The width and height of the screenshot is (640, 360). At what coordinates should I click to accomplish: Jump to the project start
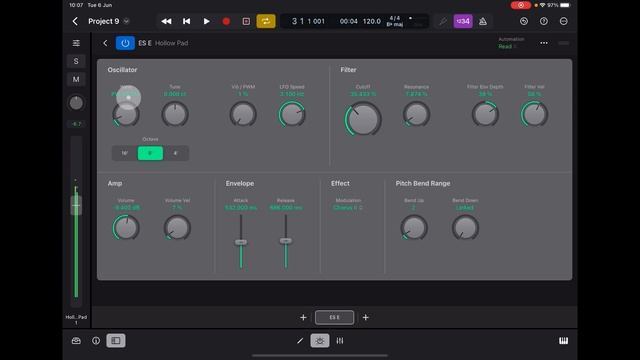point(187,21)
